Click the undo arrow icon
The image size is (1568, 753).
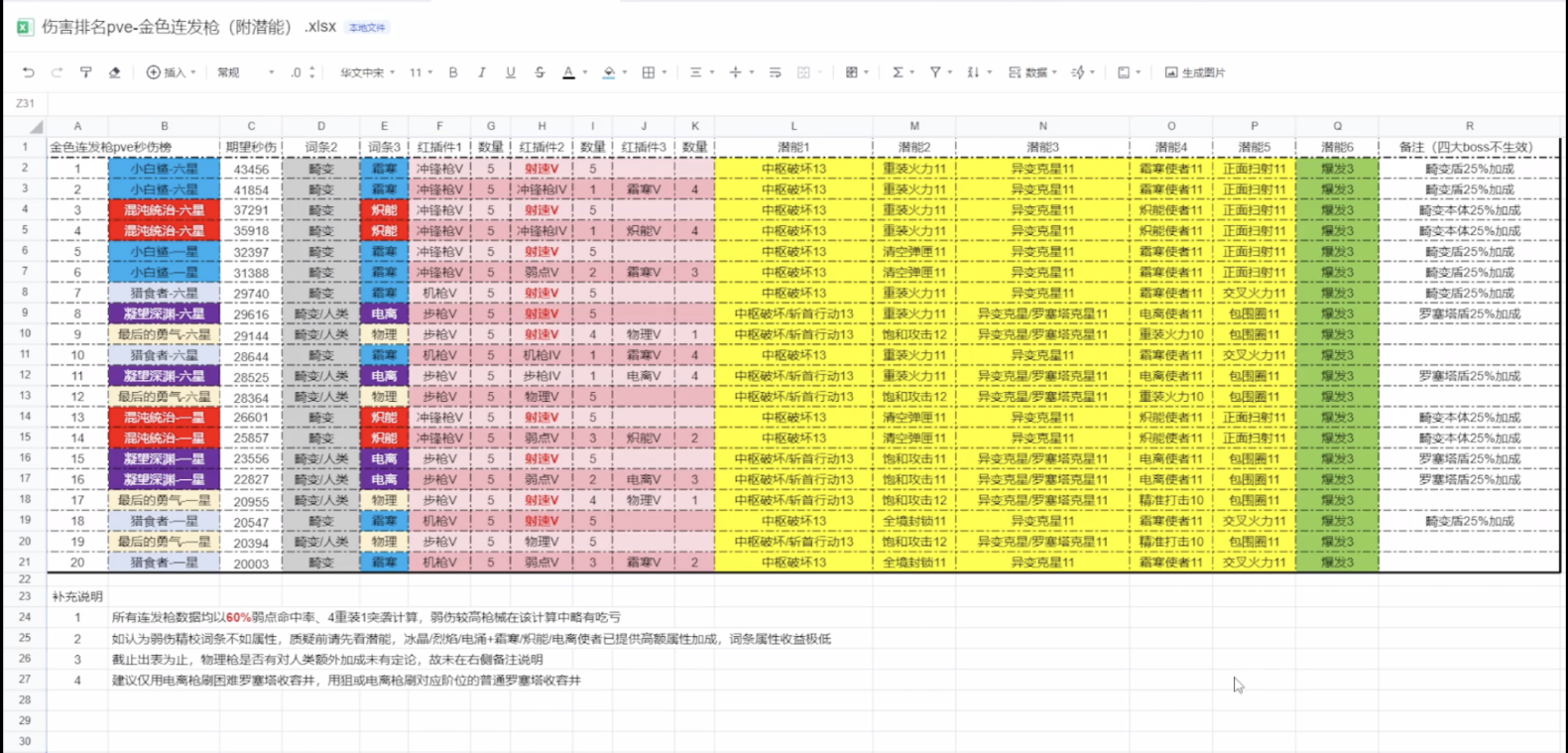(28, 72)
